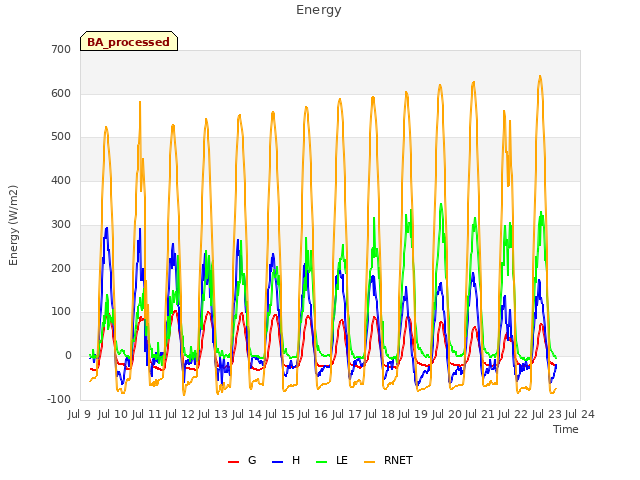Click the Jul 20 x-axis tick label
This screenshot has width=640, height=480.
click(446, 414)
